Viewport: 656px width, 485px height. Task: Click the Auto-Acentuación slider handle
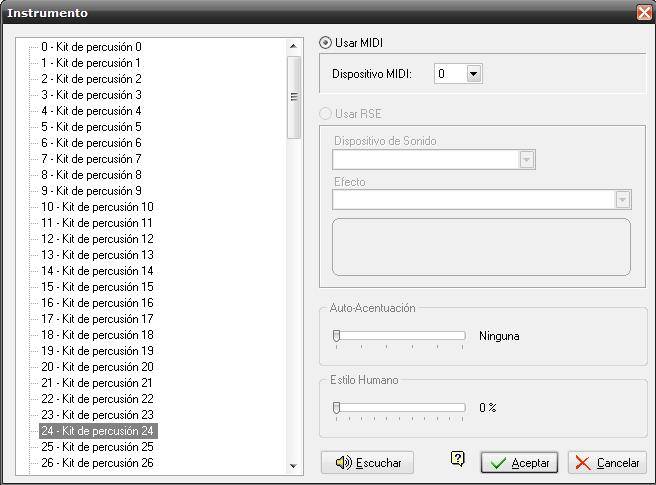pyautogui.click(x=336, y=336)
